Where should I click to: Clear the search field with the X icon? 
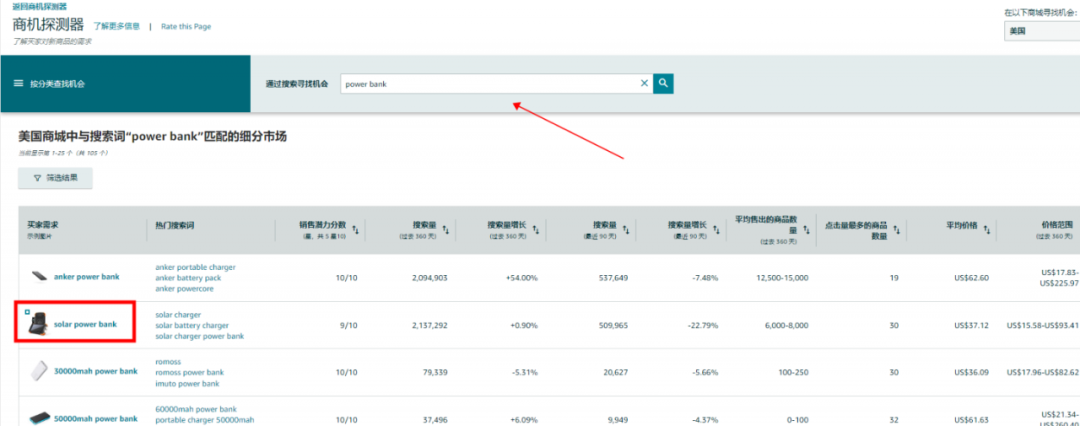(645, 83)
